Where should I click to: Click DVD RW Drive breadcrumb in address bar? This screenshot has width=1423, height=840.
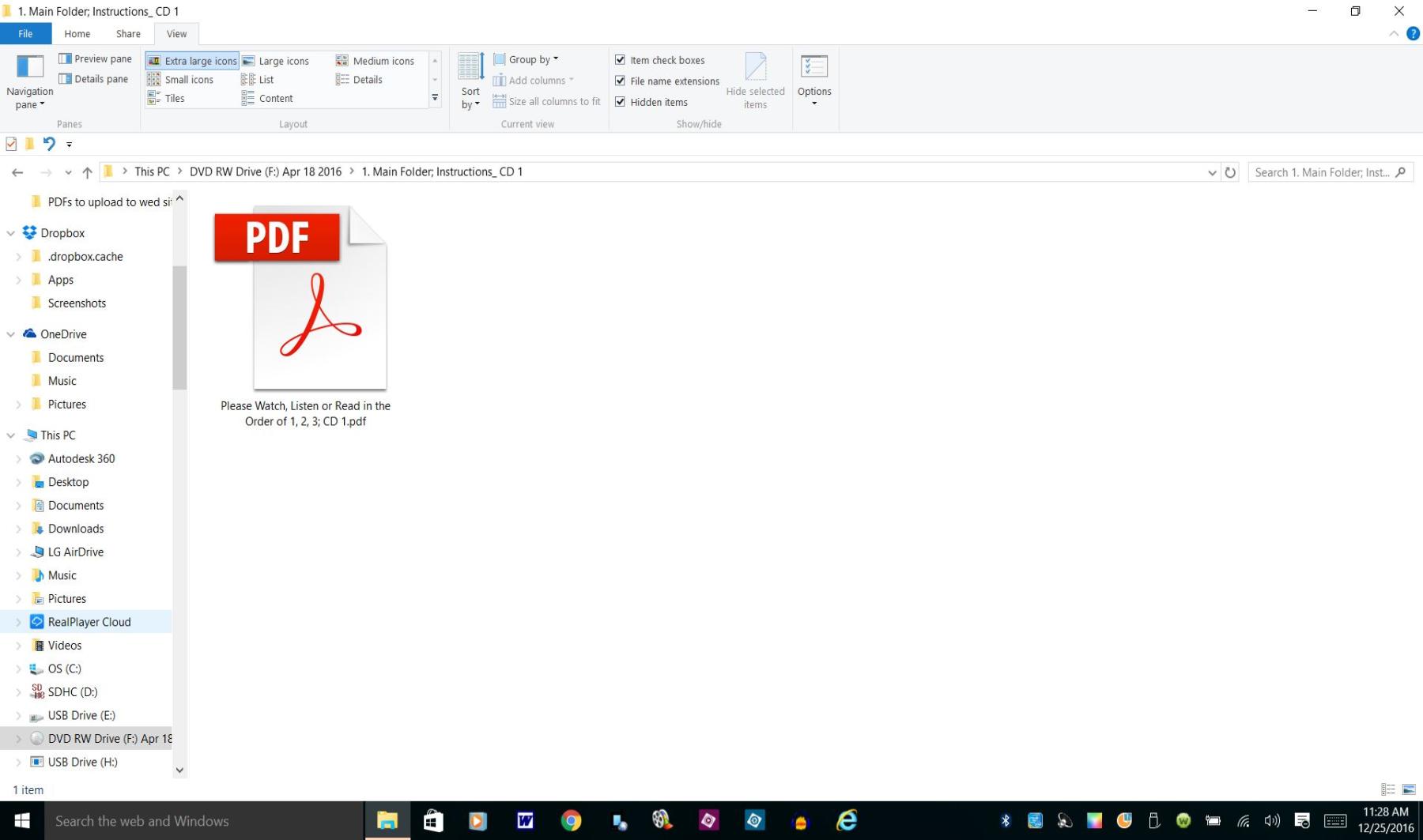click(x=266, y=171)
